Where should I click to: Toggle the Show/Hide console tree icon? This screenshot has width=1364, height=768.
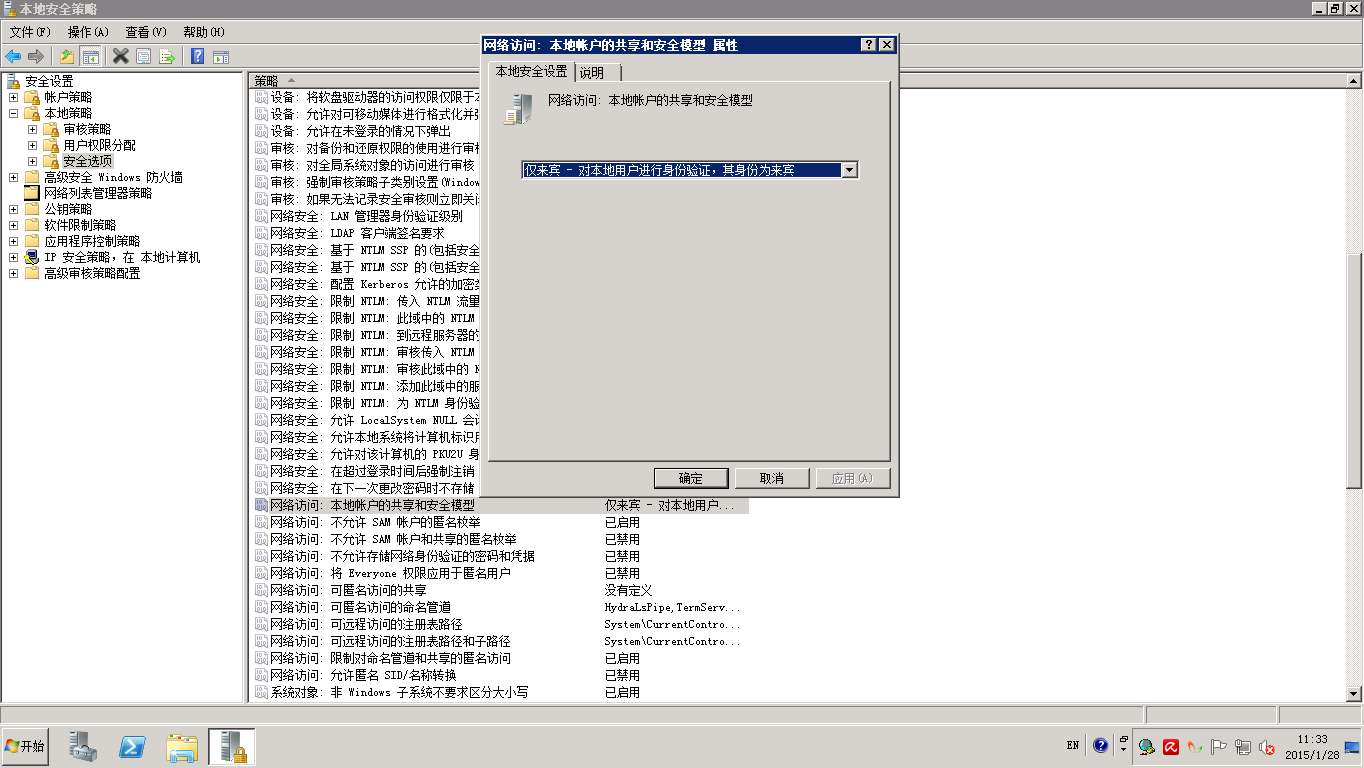[x=90, y=56]
